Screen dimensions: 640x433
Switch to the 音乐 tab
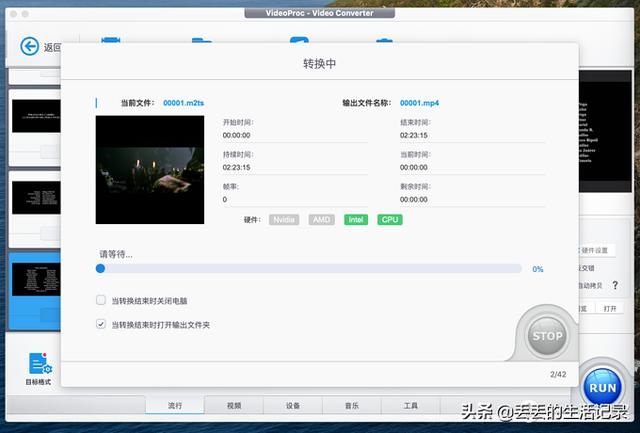coord(351,405)
